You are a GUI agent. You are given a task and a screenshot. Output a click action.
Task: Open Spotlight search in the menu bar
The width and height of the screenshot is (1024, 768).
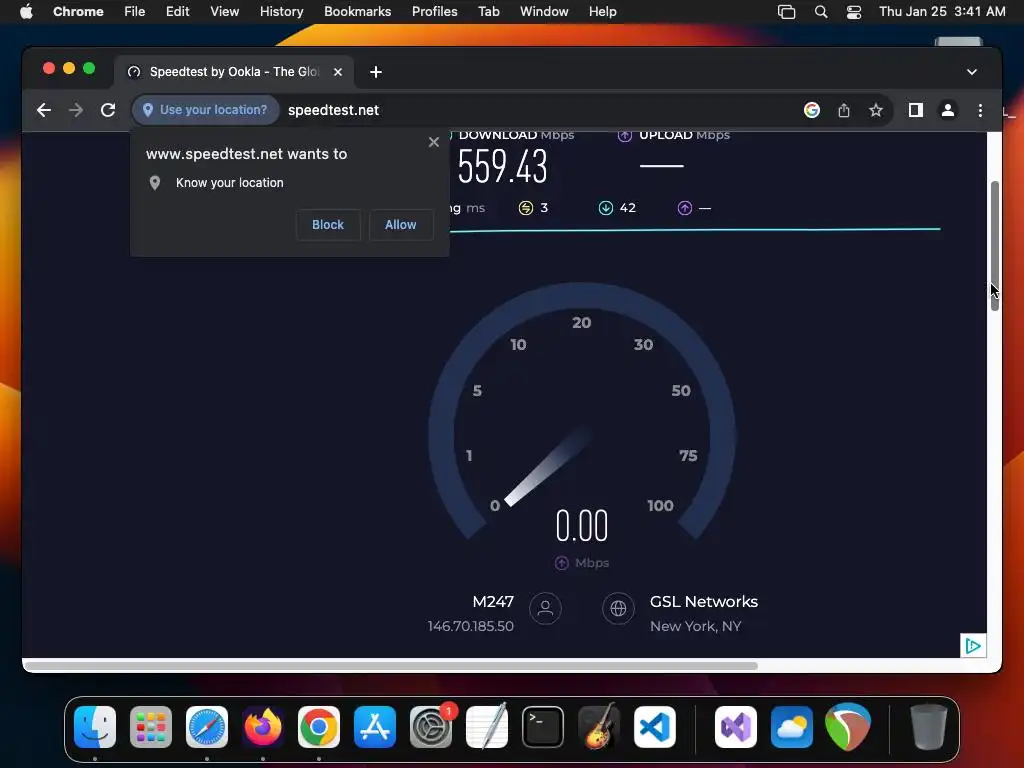coord(821,12)
